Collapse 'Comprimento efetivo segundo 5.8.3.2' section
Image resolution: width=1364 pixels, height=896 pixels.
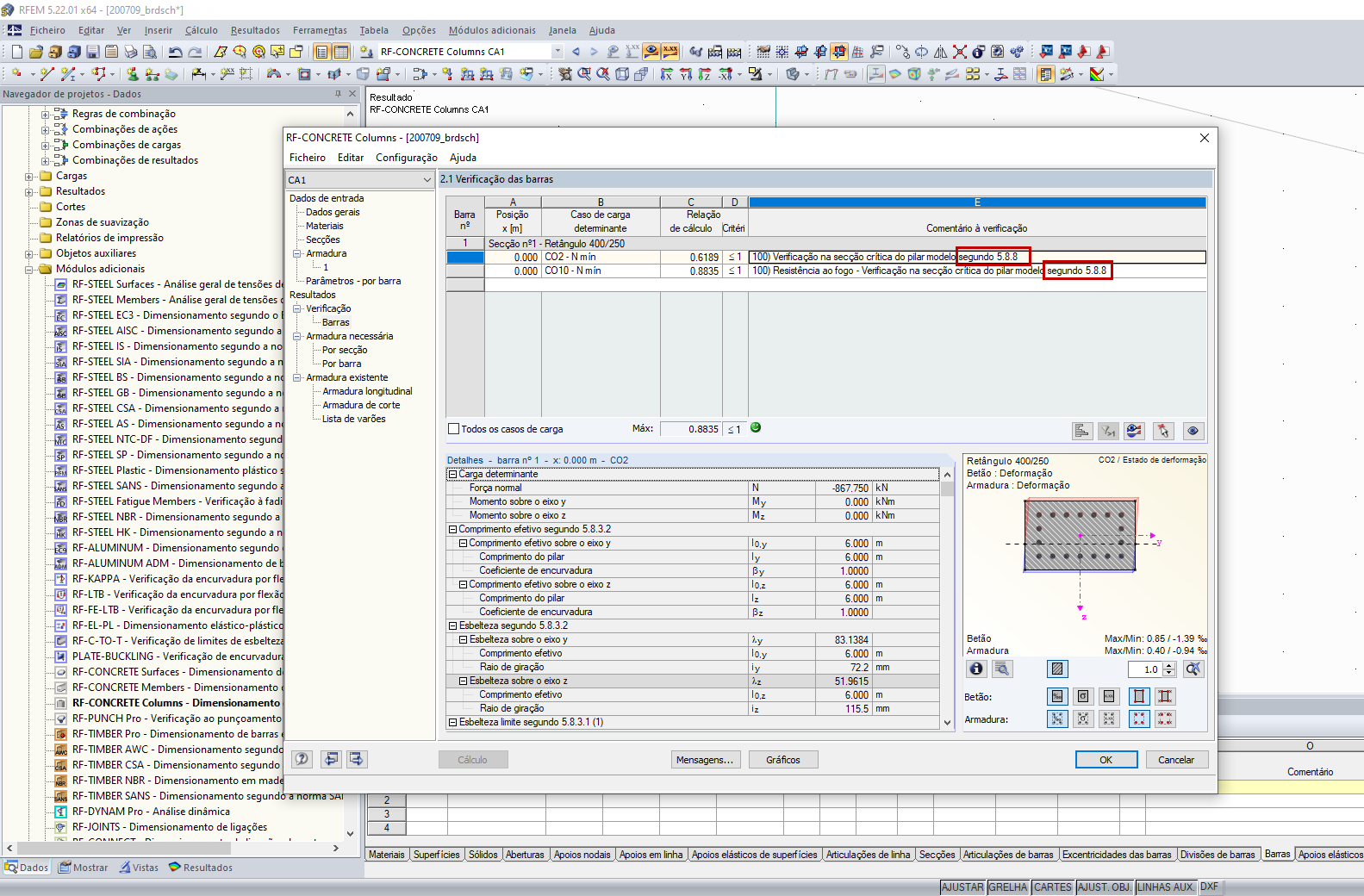[x=452, y=529]
